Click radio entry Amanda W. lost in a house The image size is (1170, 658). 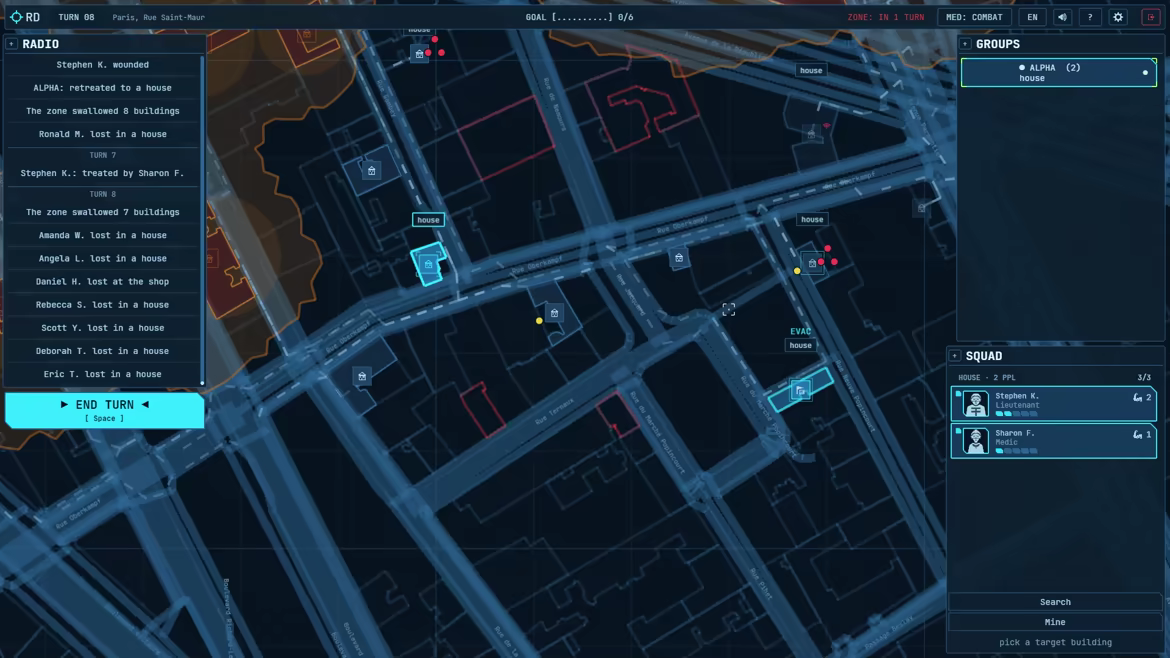[x=102, y=236]
